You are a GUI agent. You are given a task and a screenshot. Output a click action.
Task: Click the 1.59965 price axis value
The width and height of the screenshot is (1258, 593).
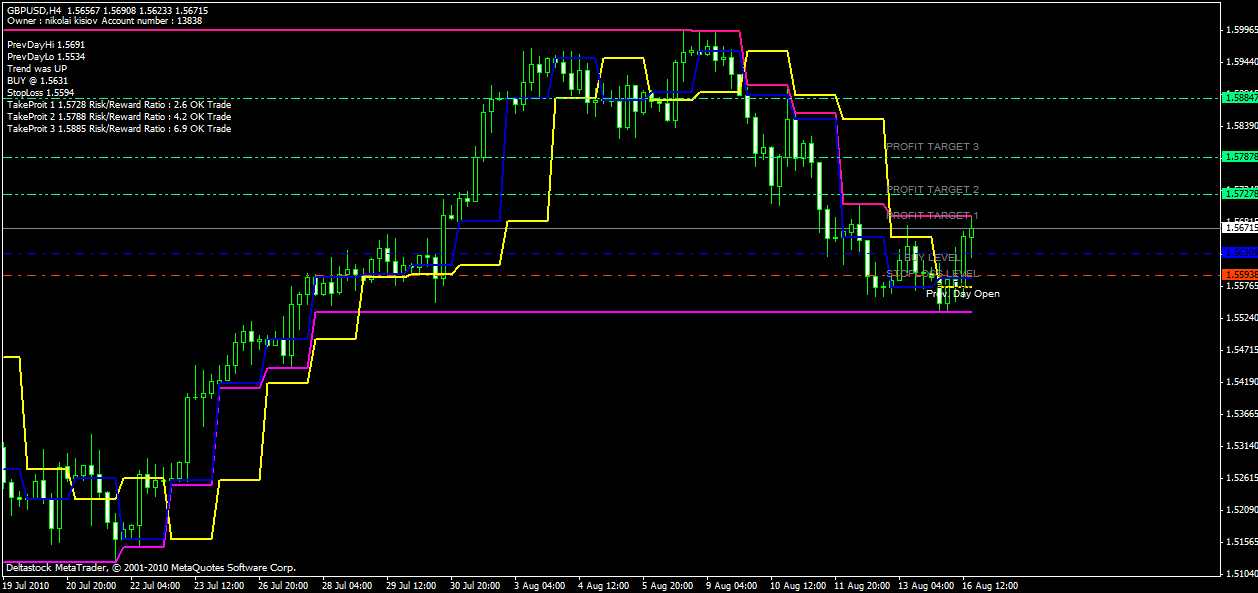pos(1241,30)
